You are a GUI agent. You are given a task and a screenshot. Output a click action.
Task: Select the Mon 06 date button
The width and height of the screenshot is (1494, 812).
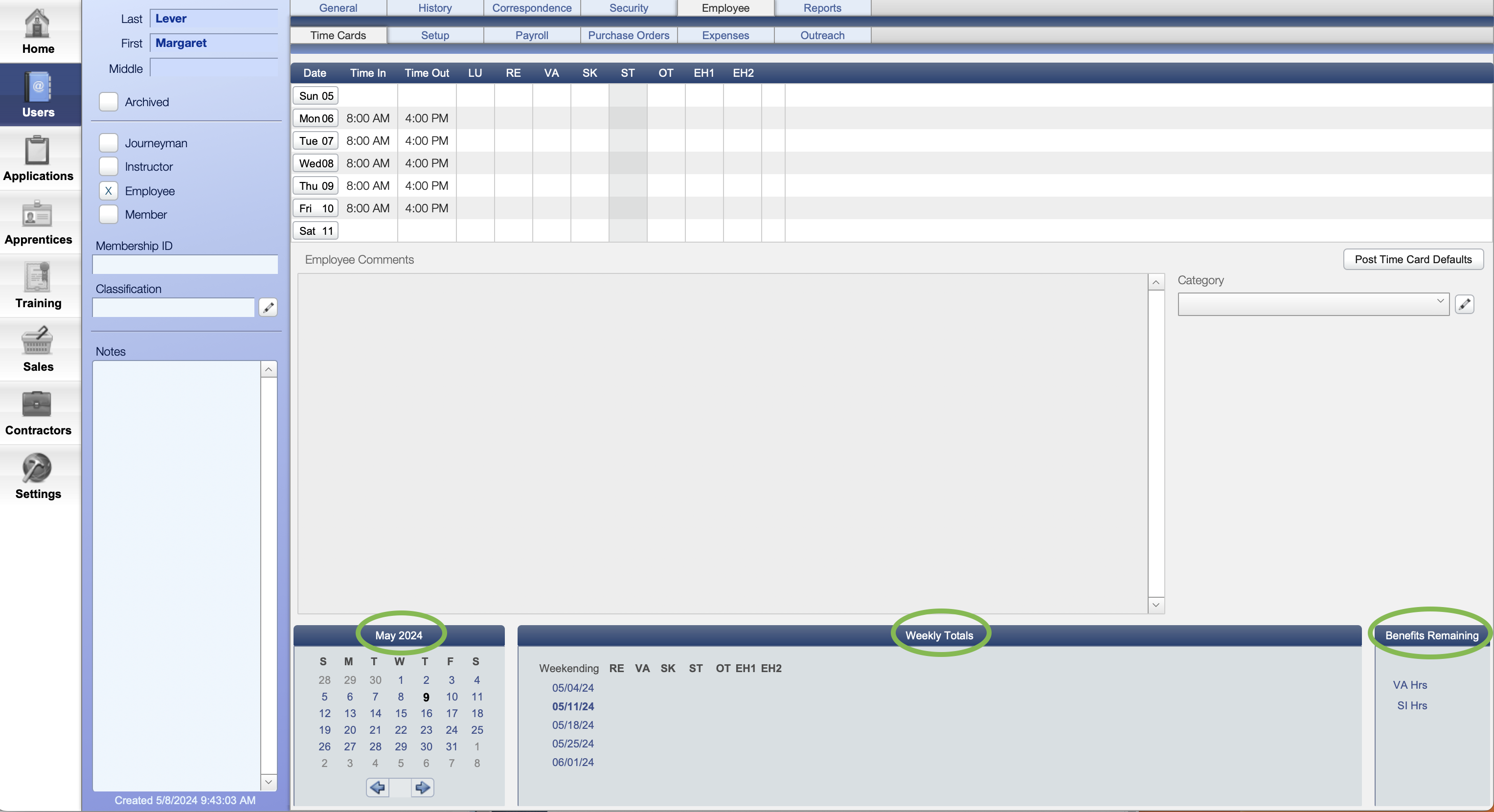pos(316,118)
